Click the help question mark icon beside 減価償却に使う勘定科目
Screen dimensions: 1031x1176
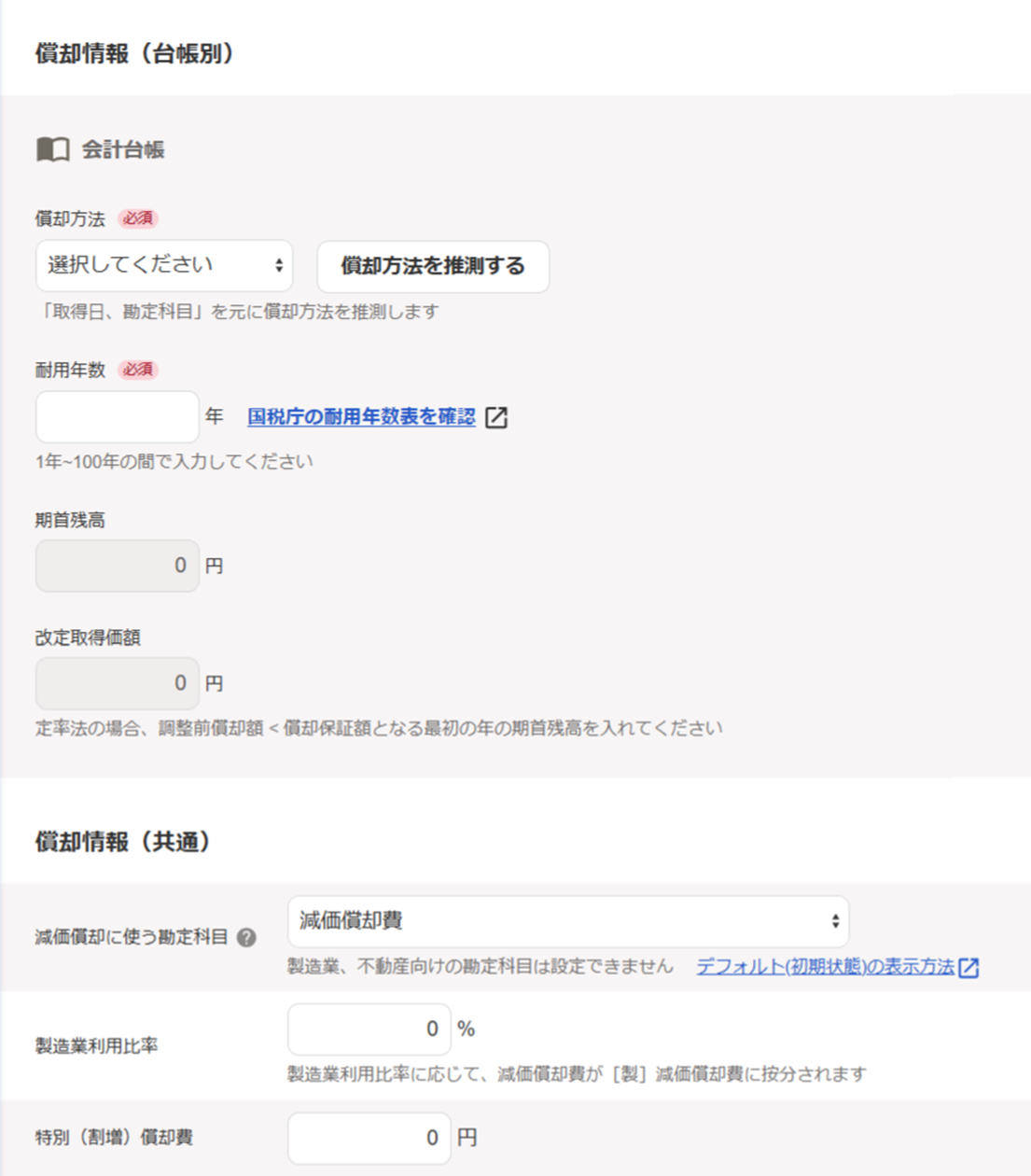coord(246,938)
